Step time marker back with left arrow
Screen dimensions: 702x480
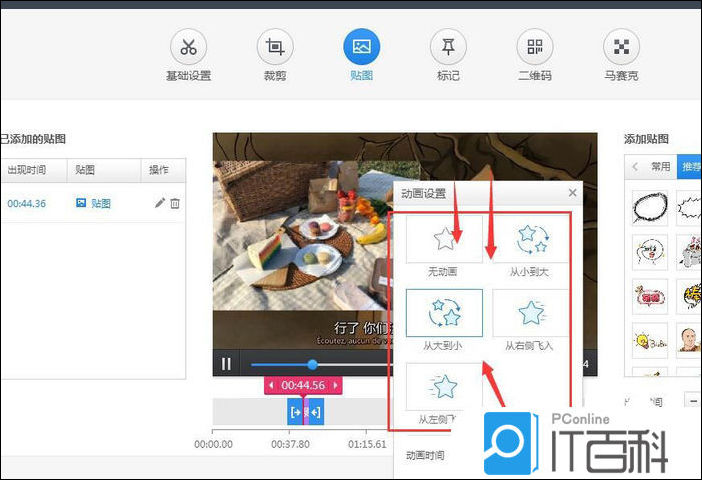[271, 385]
